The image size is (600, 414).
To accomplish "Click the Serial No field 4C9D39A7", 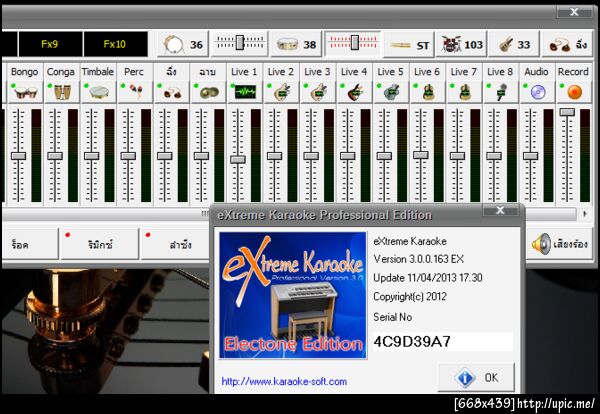I will (443, 342).
